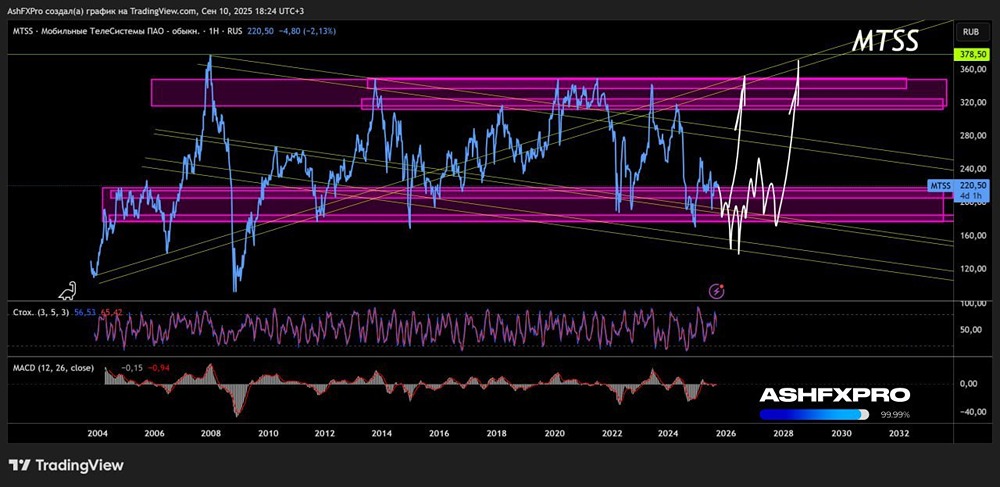Click the 50,00 stochastic axis label
This screenshot has height=487, width=1000.
tap(973, 330)
